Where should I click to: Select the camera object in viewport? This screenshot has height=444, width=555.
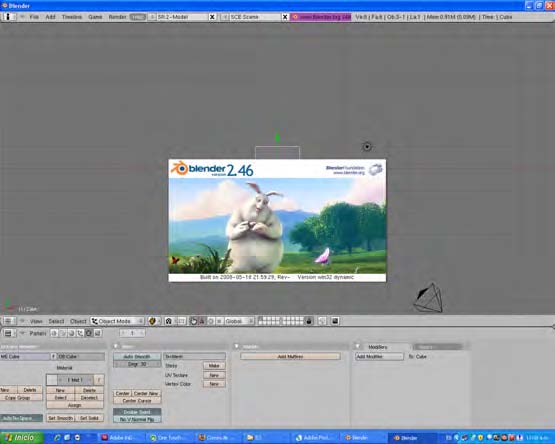(429, 298)
